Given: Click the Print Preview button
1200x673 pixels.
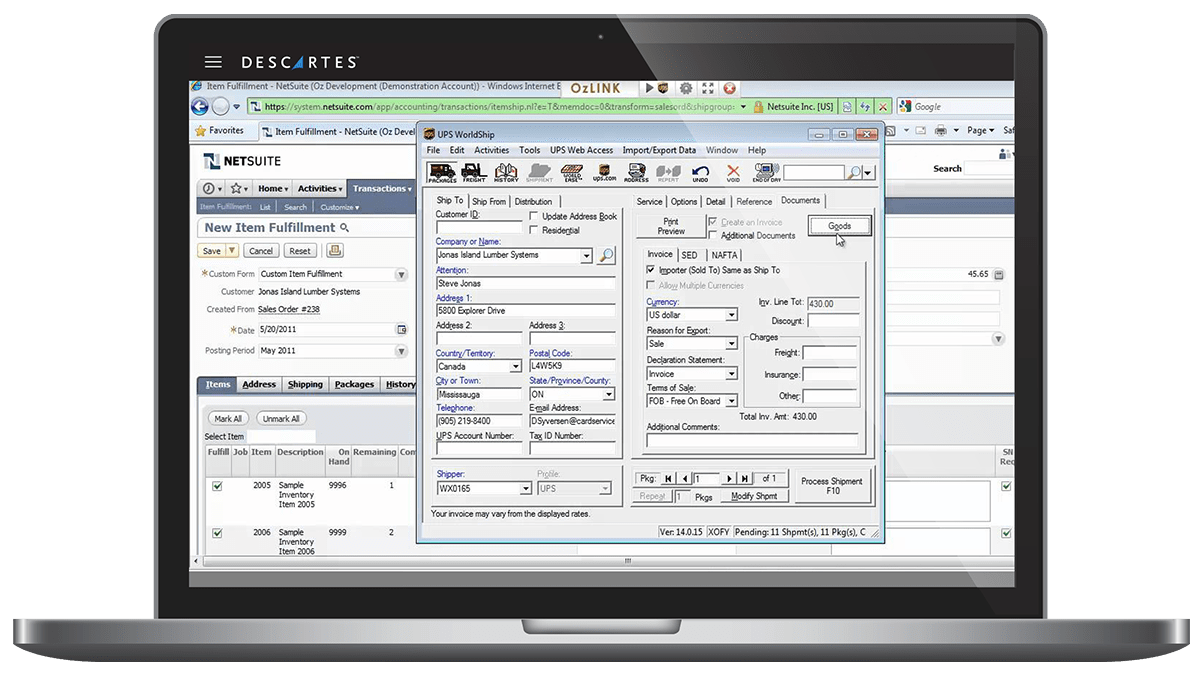Looking at the screenshot, I should 671,226.
